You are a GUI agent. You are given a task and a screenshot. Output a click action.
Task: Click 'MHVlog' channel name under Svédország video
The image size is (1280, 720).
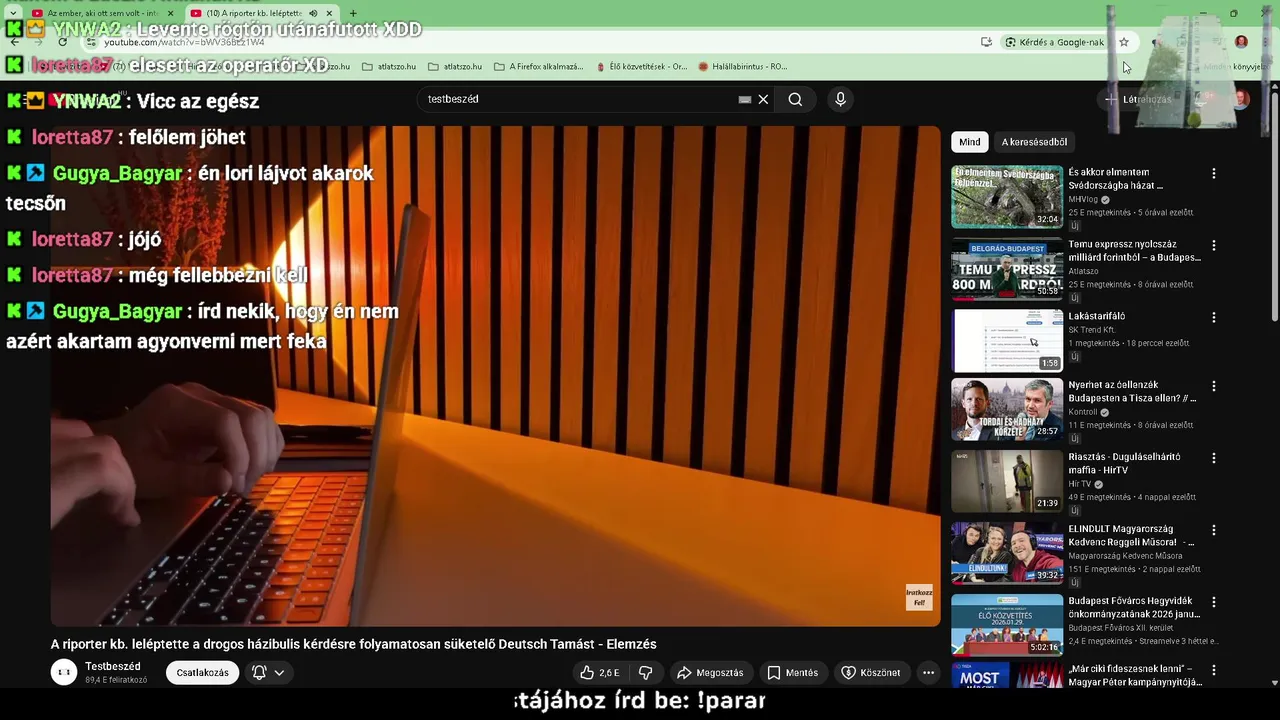[x=1083, y=199]
